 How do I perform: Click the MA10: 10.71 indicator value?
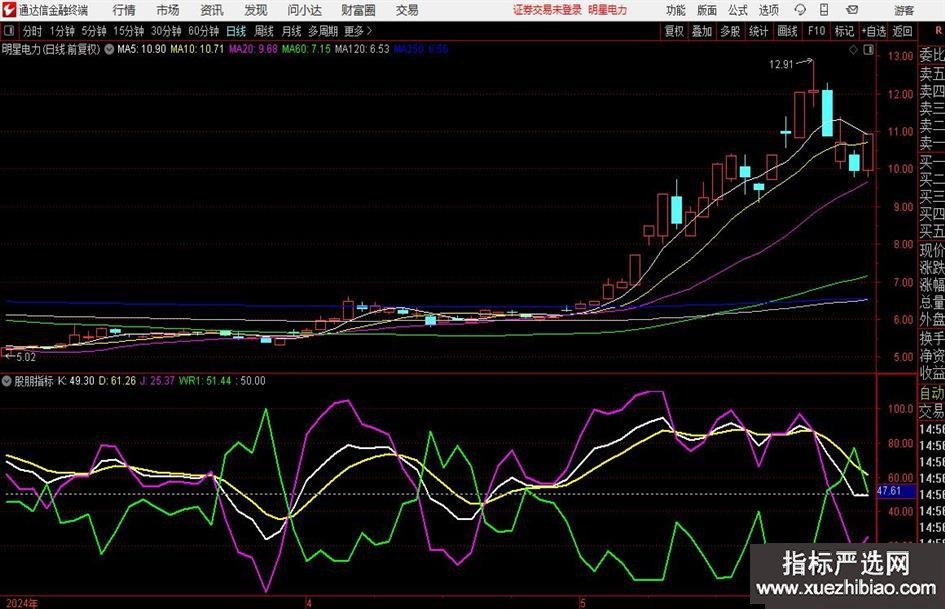pyautogui.click(x=197, y=49)
